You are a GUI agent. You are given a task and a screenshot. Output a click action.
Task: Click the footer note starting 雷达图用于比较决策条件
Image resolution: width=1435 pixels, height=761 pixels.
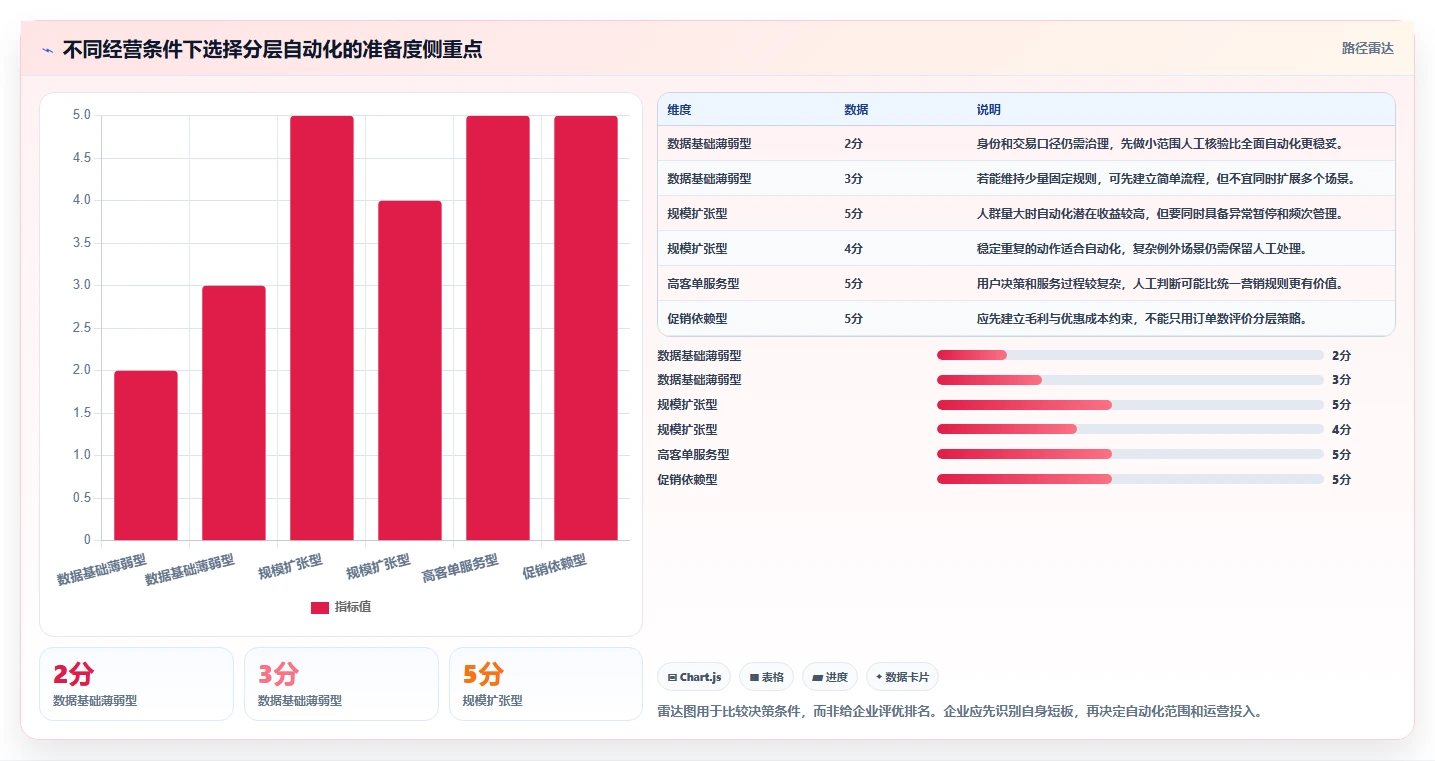(960, 712)
